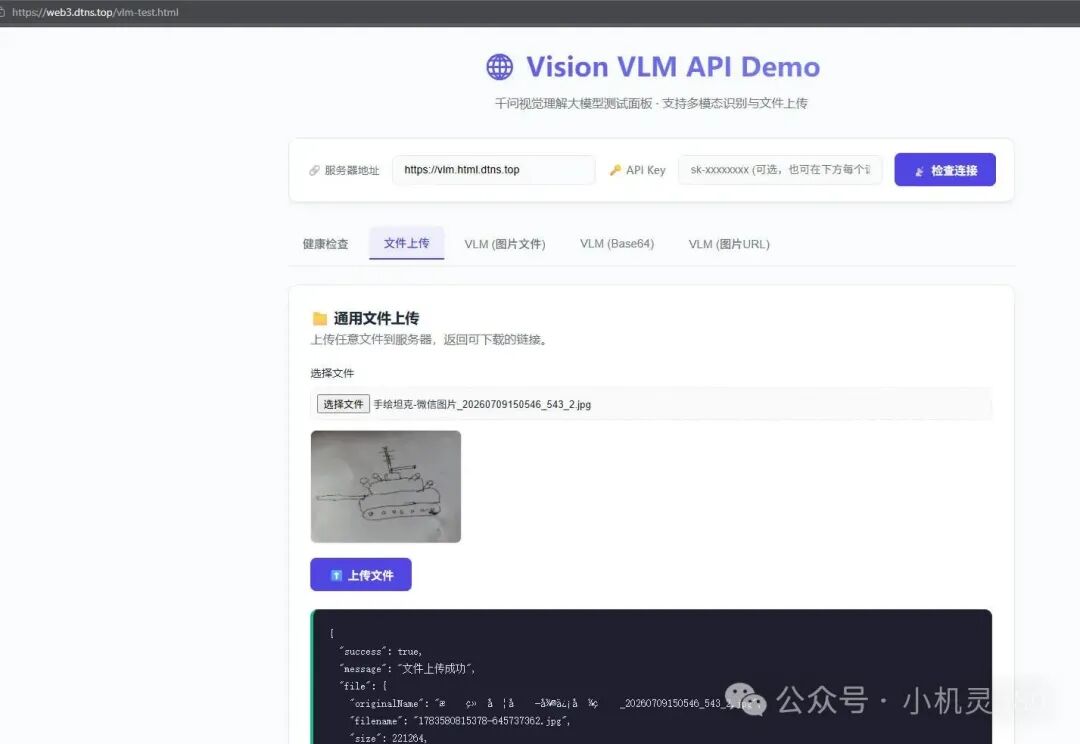Click the "originalName" line in JSON output
The width and height of the screenshot is (1080, 744).
pyautogui.click(x=557, y=703)
